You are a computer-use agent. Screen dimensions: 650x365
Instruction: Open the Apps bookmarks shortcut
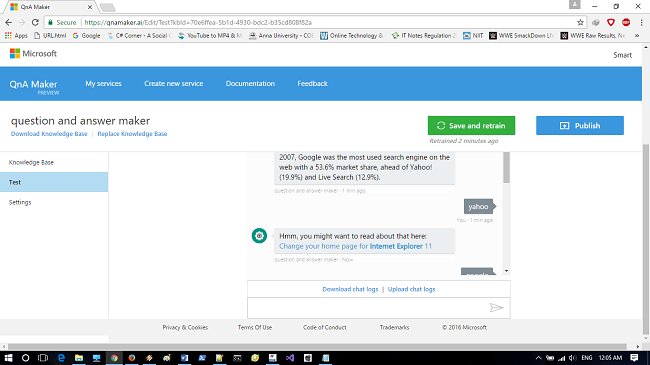coord(16,36)
